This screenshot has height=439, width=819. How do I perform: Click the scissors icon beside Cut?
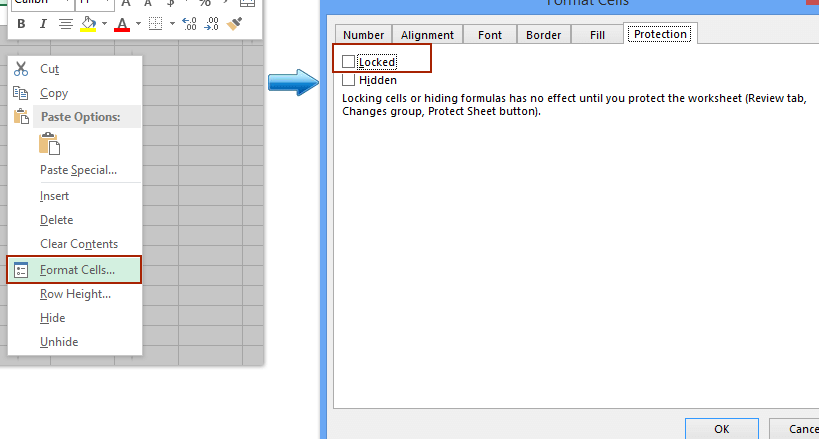[x=21, y=68]
